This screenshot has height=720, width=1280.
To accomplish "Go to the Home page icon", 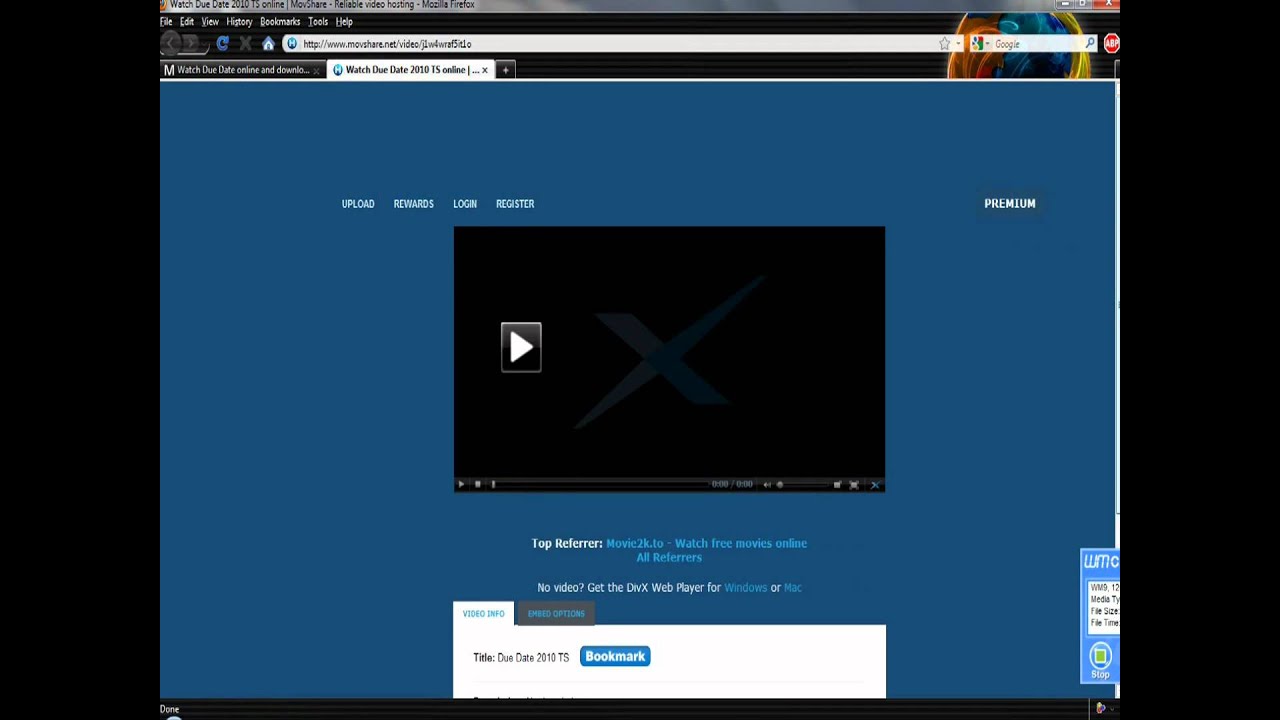I will (268, 44).
